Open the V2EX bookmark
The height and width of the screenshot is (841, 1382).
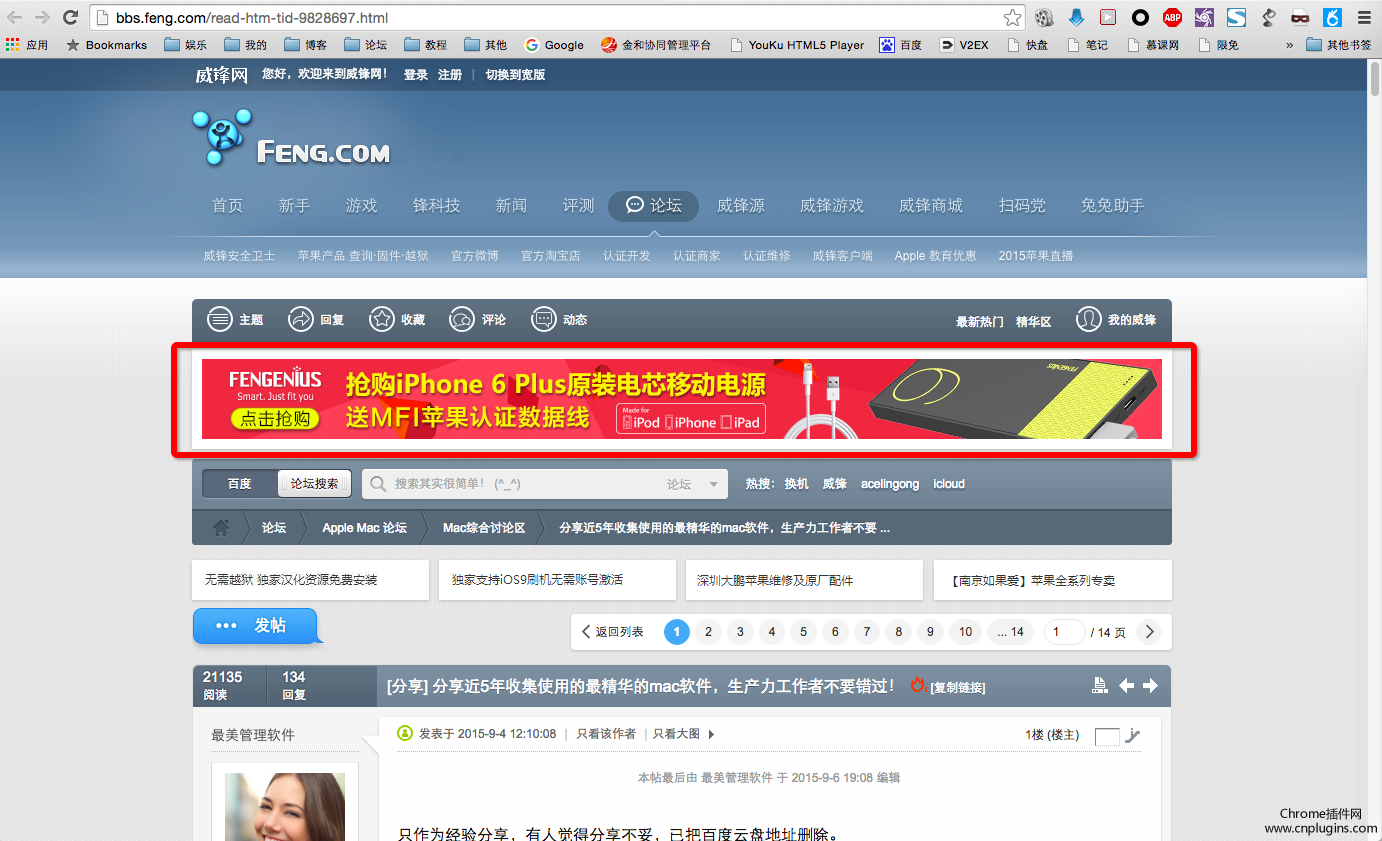tap(964, 45)
